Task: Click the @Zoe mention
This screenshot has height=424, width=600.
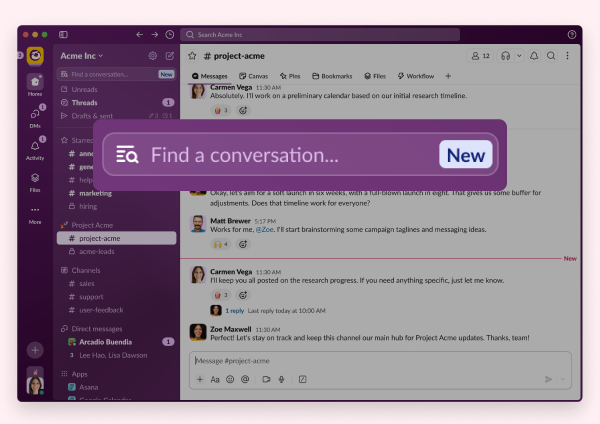Action: tap(264, 230)
